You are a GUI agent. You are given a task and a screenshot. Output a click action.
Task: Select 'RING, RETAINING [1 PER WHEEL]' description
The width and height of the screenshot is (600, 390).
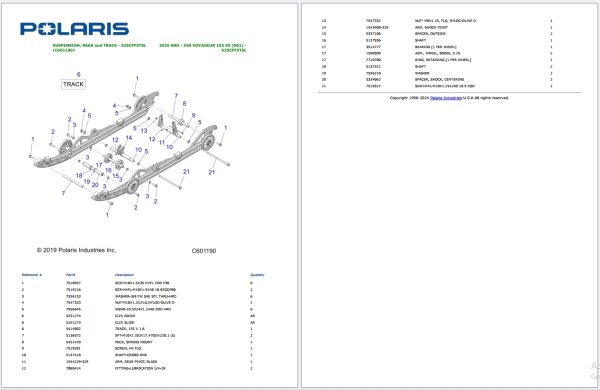[443, 60]
